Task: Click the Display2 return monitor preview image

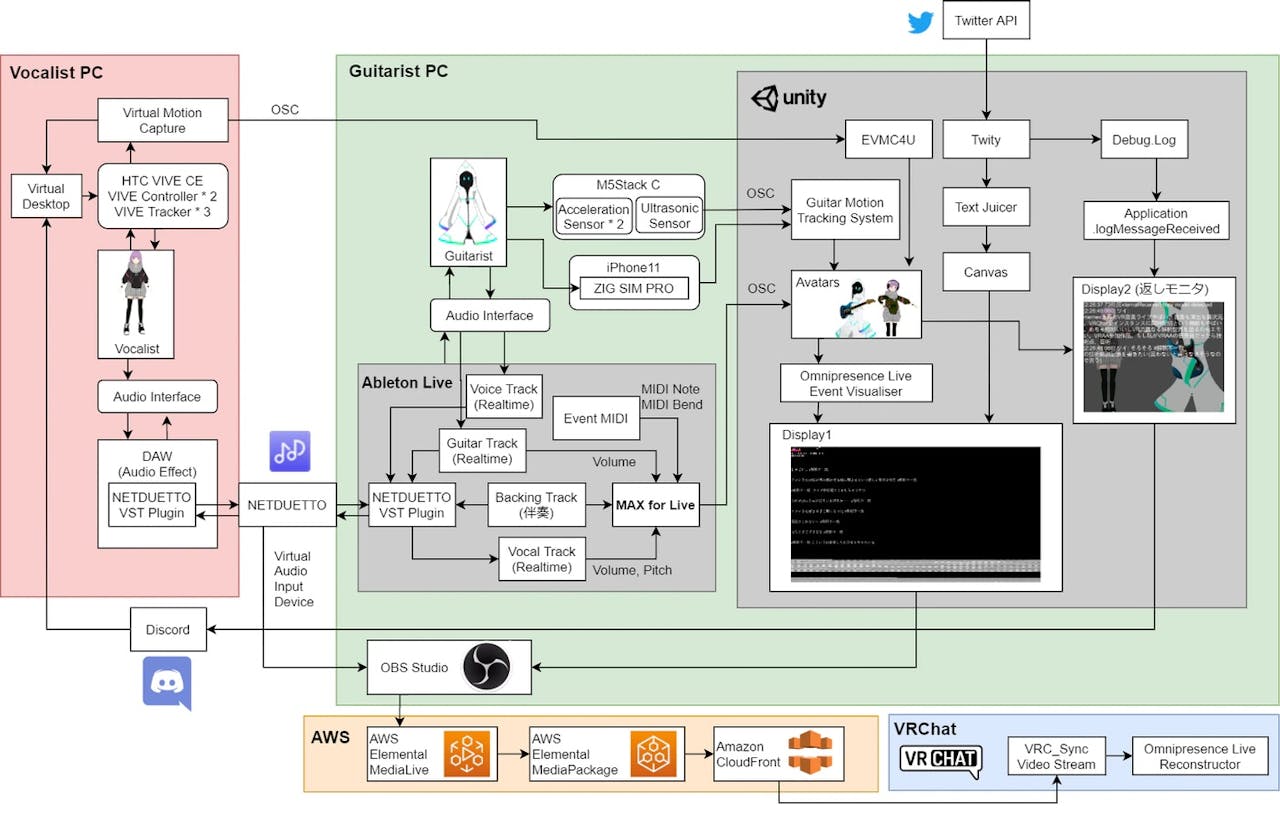Action: (x=1155, y=356)
